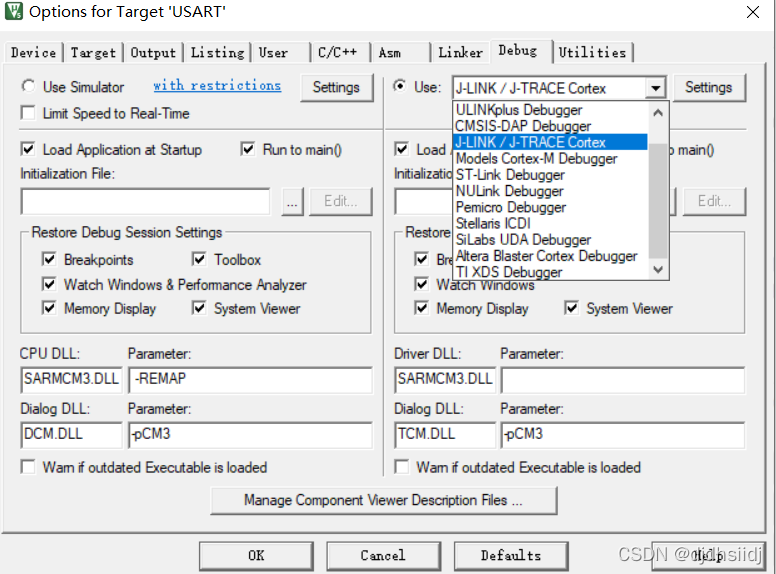Image resolution: width=776 pixels, height=574 pixels.
Task: Click simulator Edit... button
Action: point(340,202)
